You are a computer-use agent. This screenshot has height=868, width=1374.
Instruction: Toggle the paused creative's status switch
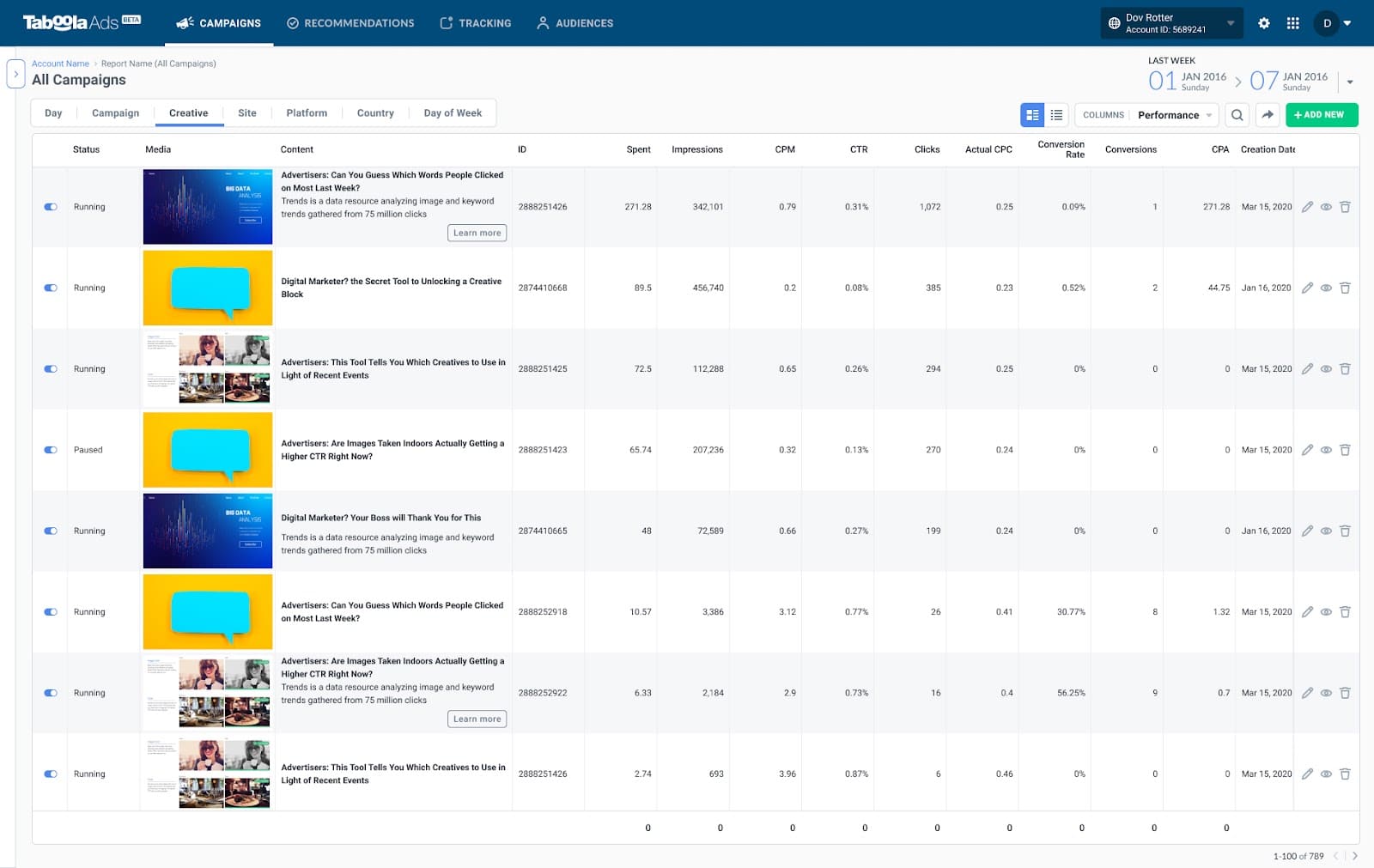click(x=51, y=450)
